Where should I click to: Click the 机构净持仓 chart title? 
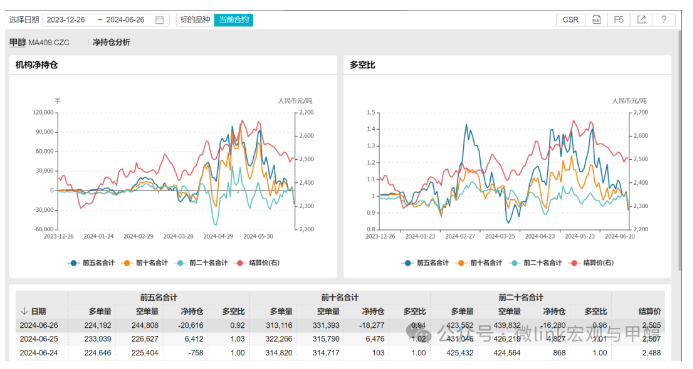pos(37,65)
